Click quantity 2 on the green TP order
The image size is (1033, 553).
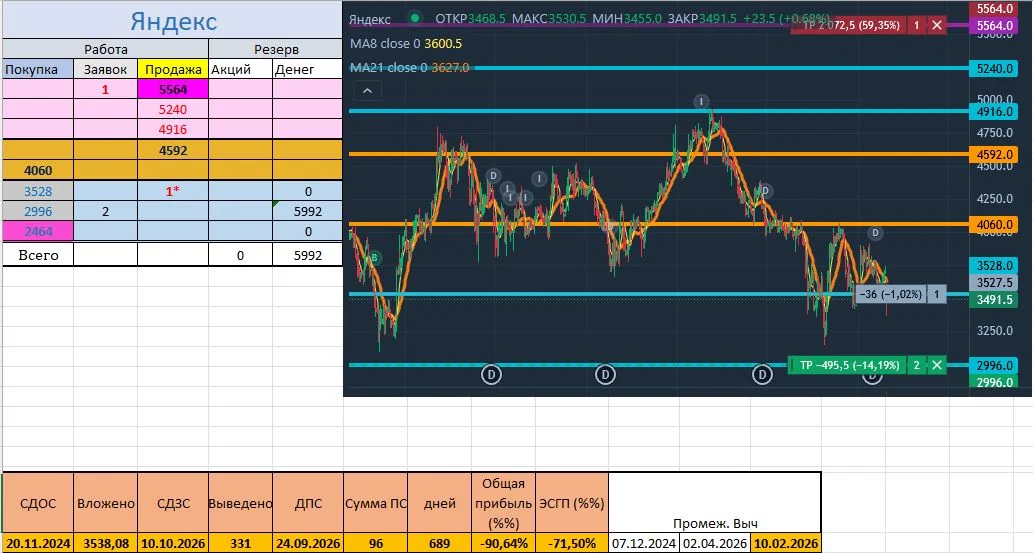coord(916,364)
